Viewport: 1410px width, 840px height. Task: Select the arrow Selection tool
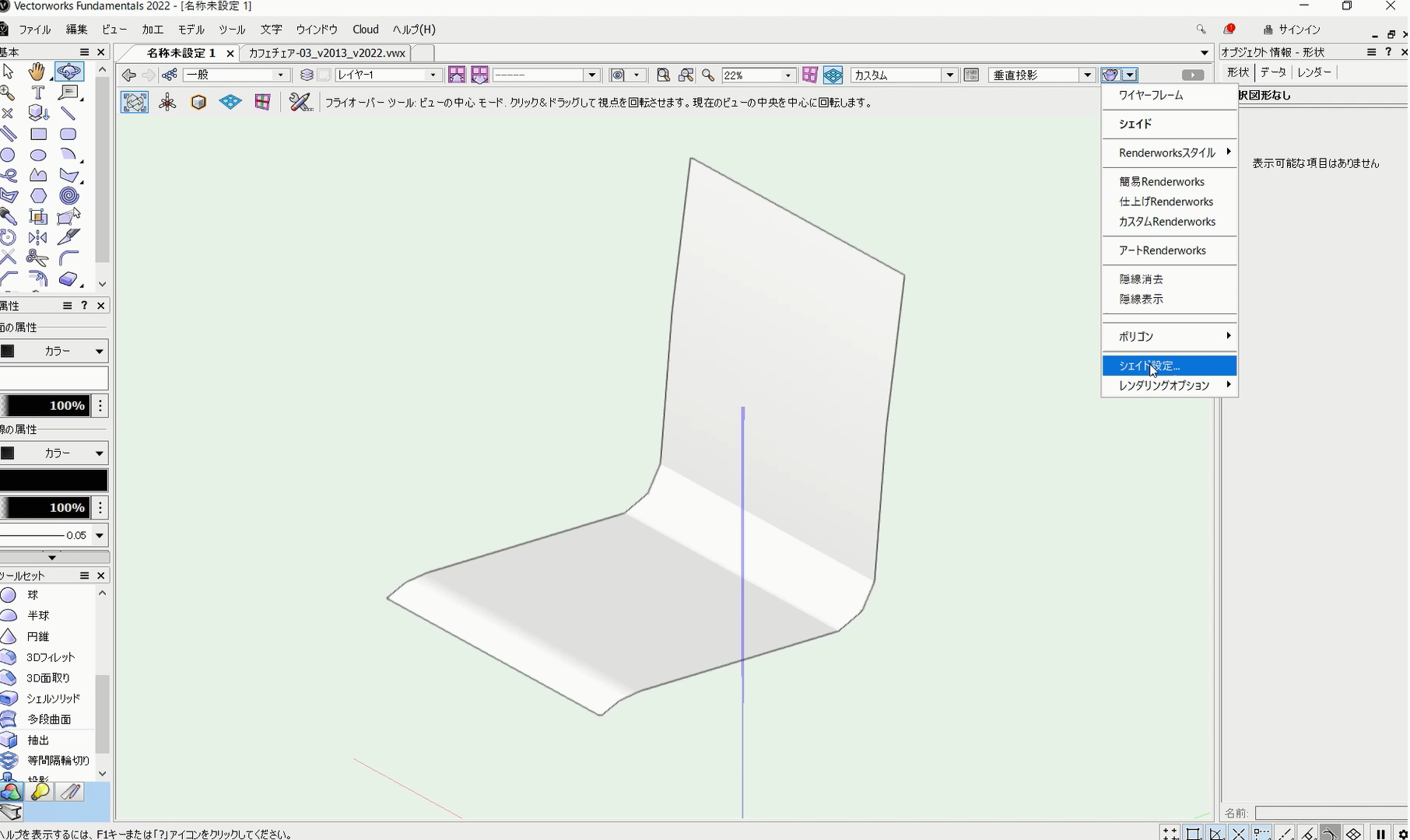(x=9, y=72)
